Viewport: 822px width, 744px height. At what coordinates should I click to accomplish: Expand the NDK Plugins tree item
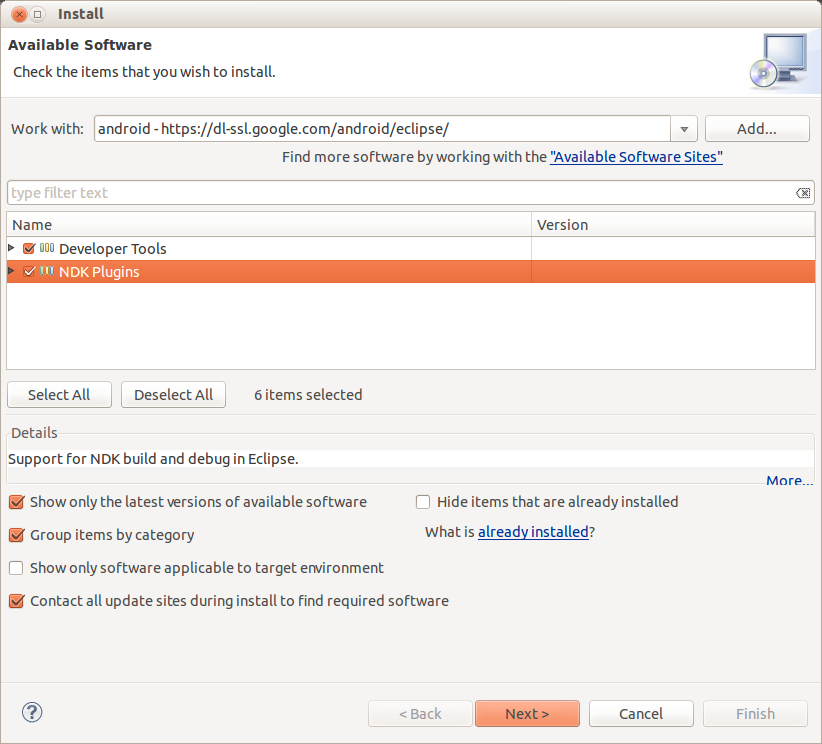pos(12,271)
